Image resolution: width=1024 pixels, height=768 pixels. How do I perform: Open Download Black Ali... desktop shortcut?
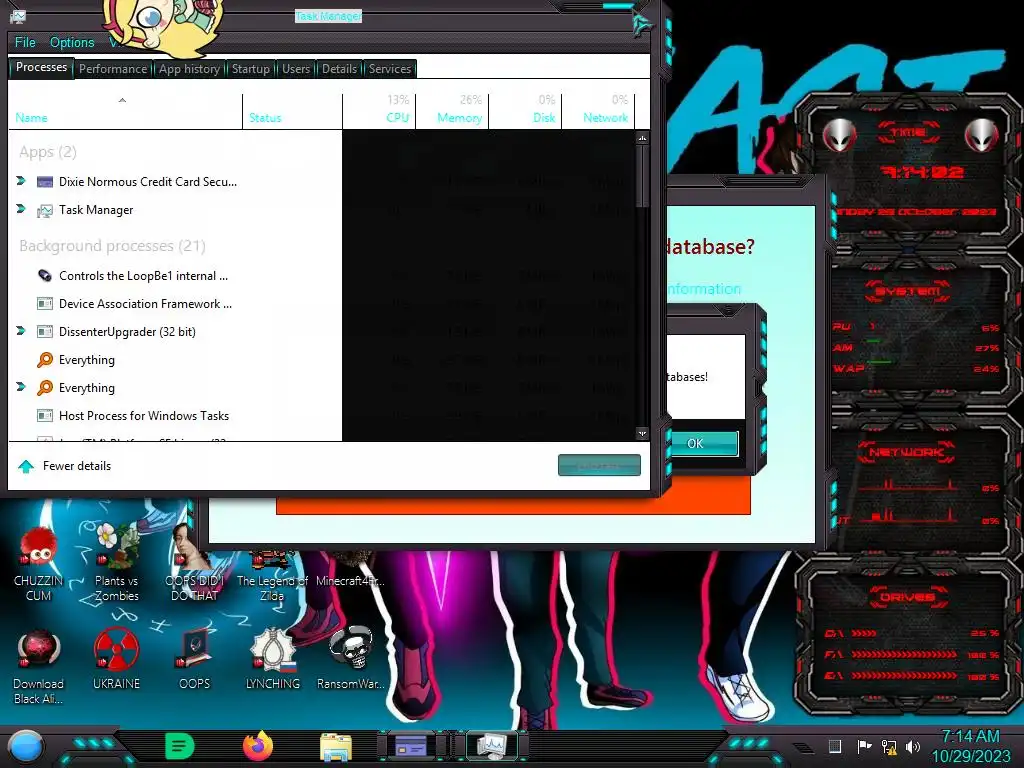pyautogui.click(x=39, y=667)
